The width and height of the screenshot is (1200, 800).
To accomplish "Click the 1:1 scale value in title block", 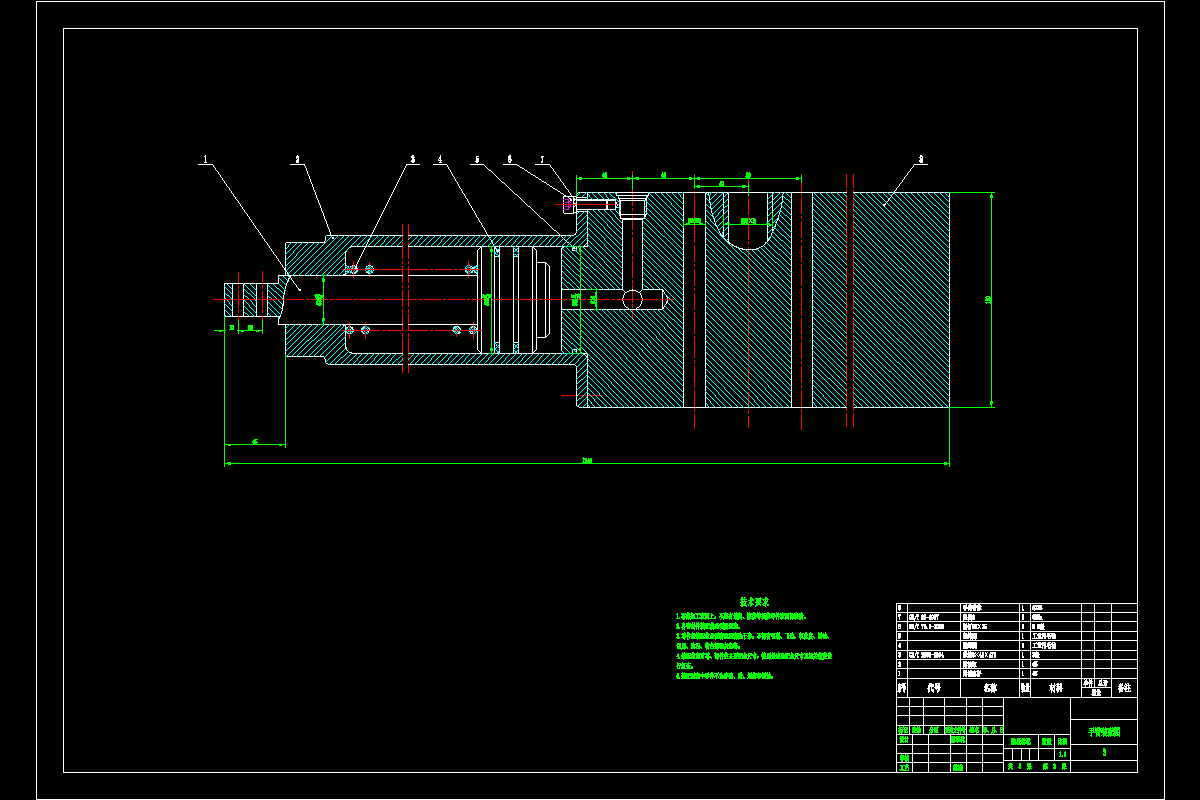I will tap(1062, 754).
